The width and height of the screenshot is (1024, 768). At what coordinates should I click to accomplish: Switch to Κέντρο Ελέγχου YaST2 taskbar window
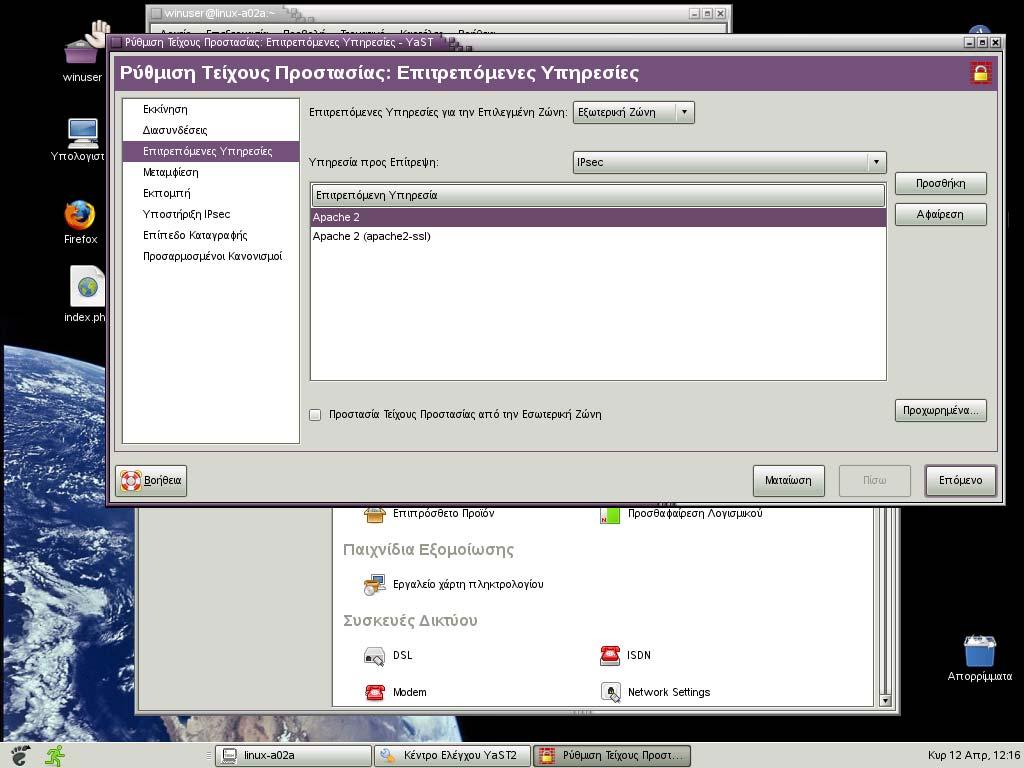point(453,756)
